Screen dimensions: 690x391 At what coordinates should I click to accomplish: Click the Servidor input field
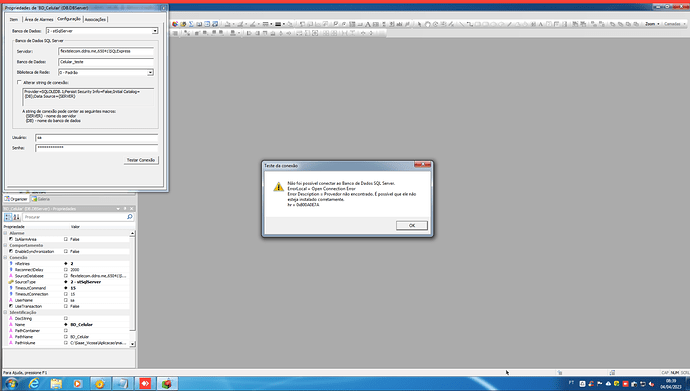point(106,51)
